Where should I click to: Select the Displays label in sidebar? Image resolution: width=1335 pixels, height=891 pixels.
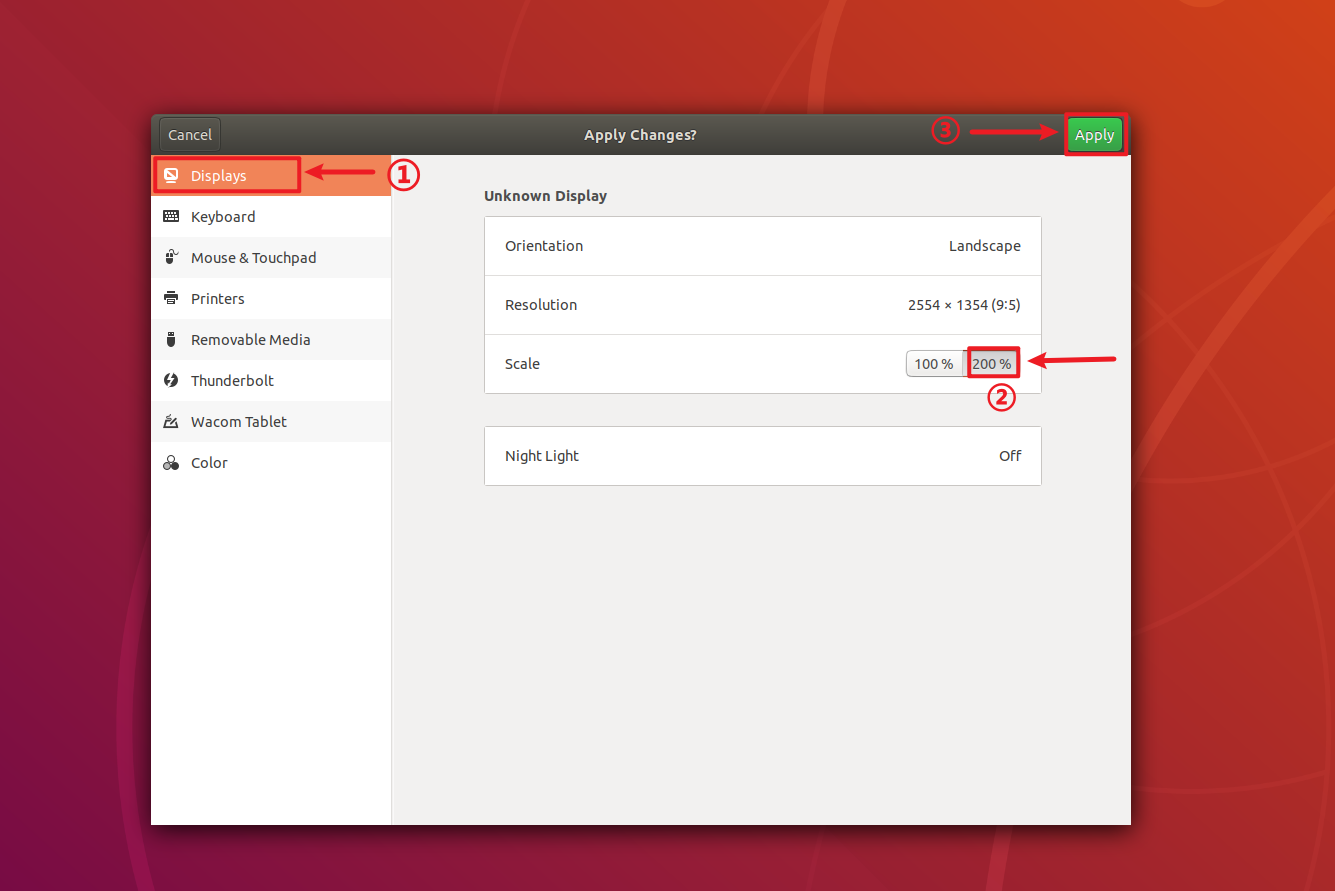[219, 176]
